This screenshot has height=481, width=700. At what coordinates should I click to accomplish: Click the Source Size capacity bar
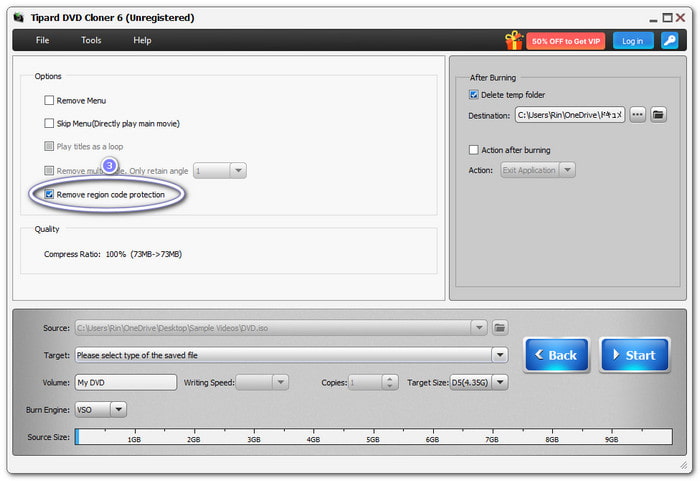[373, 436]
